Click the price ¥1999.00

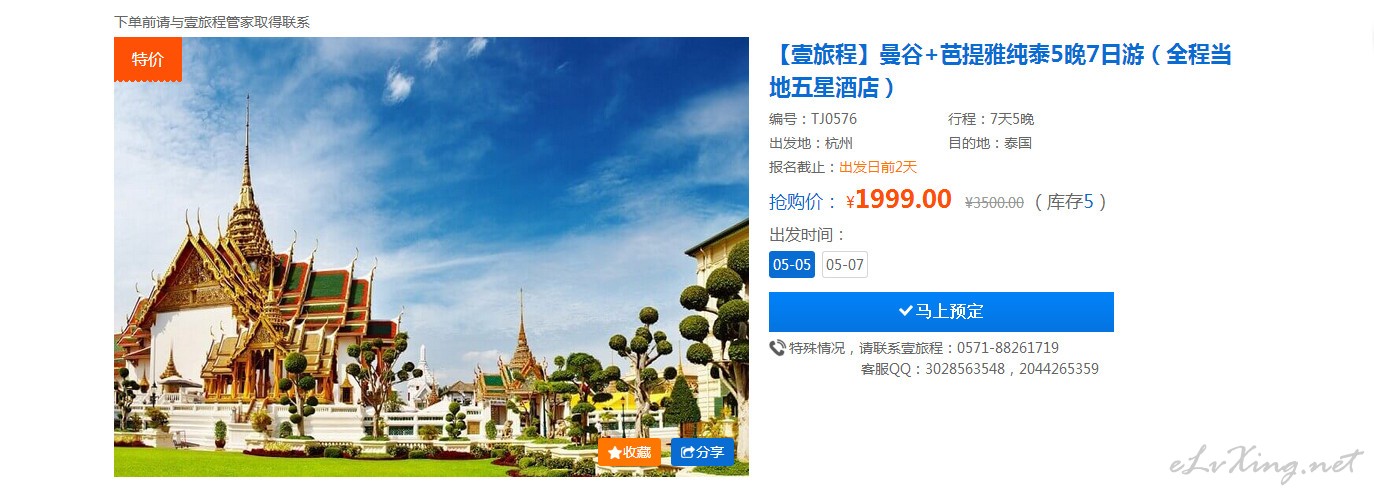(x=899, y=200)
